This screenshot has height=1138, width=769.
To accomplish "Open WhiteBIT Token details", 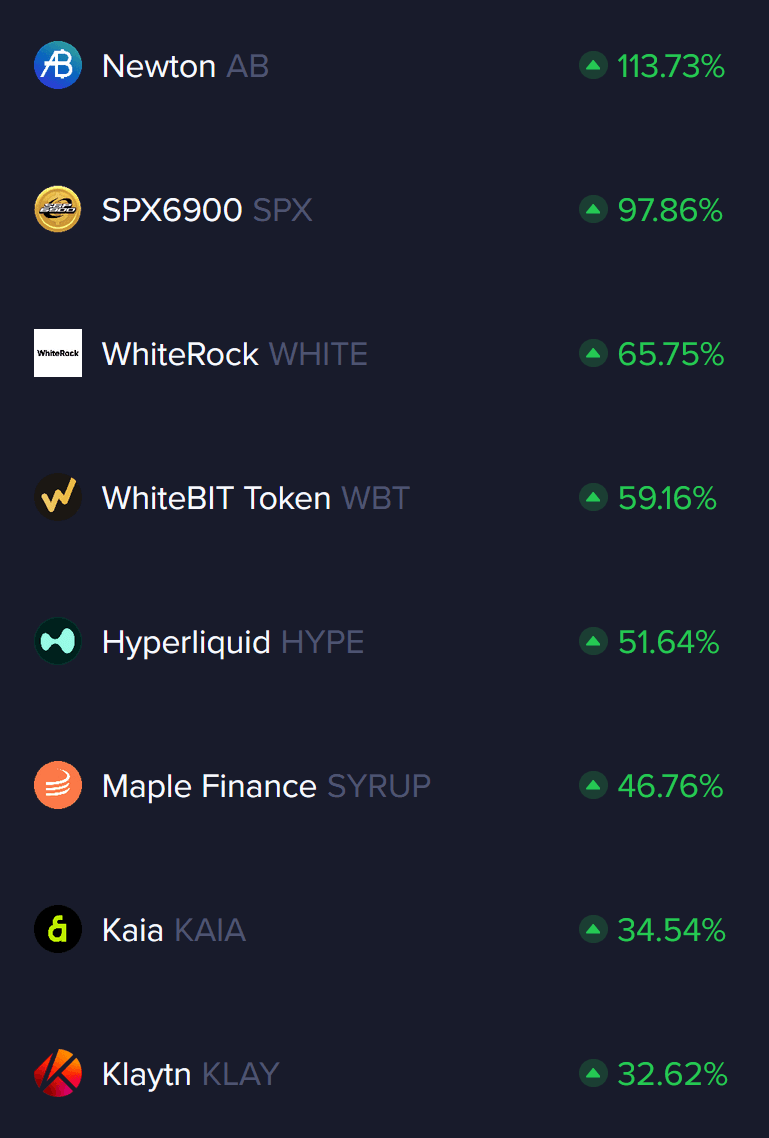I will click(216, 498).
